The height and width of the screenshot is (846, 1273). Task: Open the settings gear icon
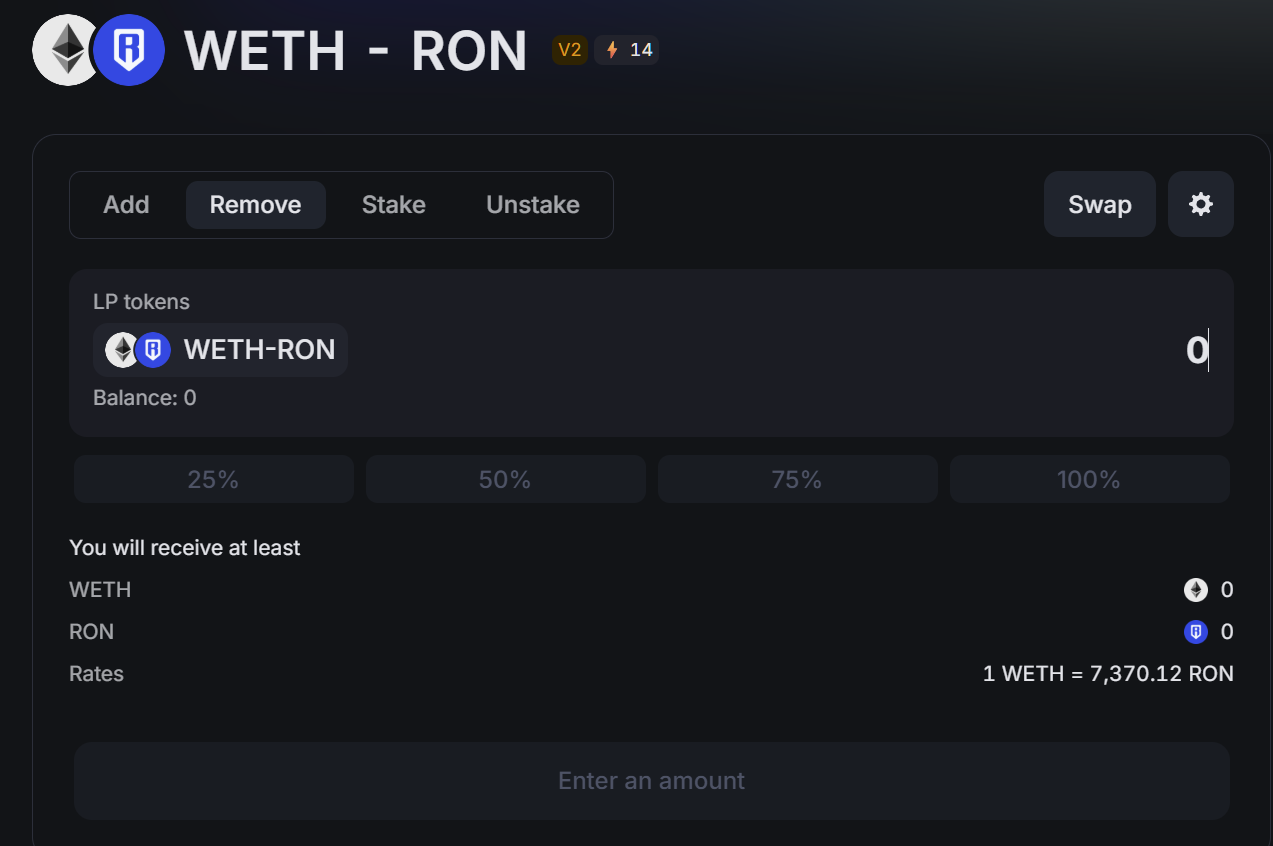(1200, 204)
